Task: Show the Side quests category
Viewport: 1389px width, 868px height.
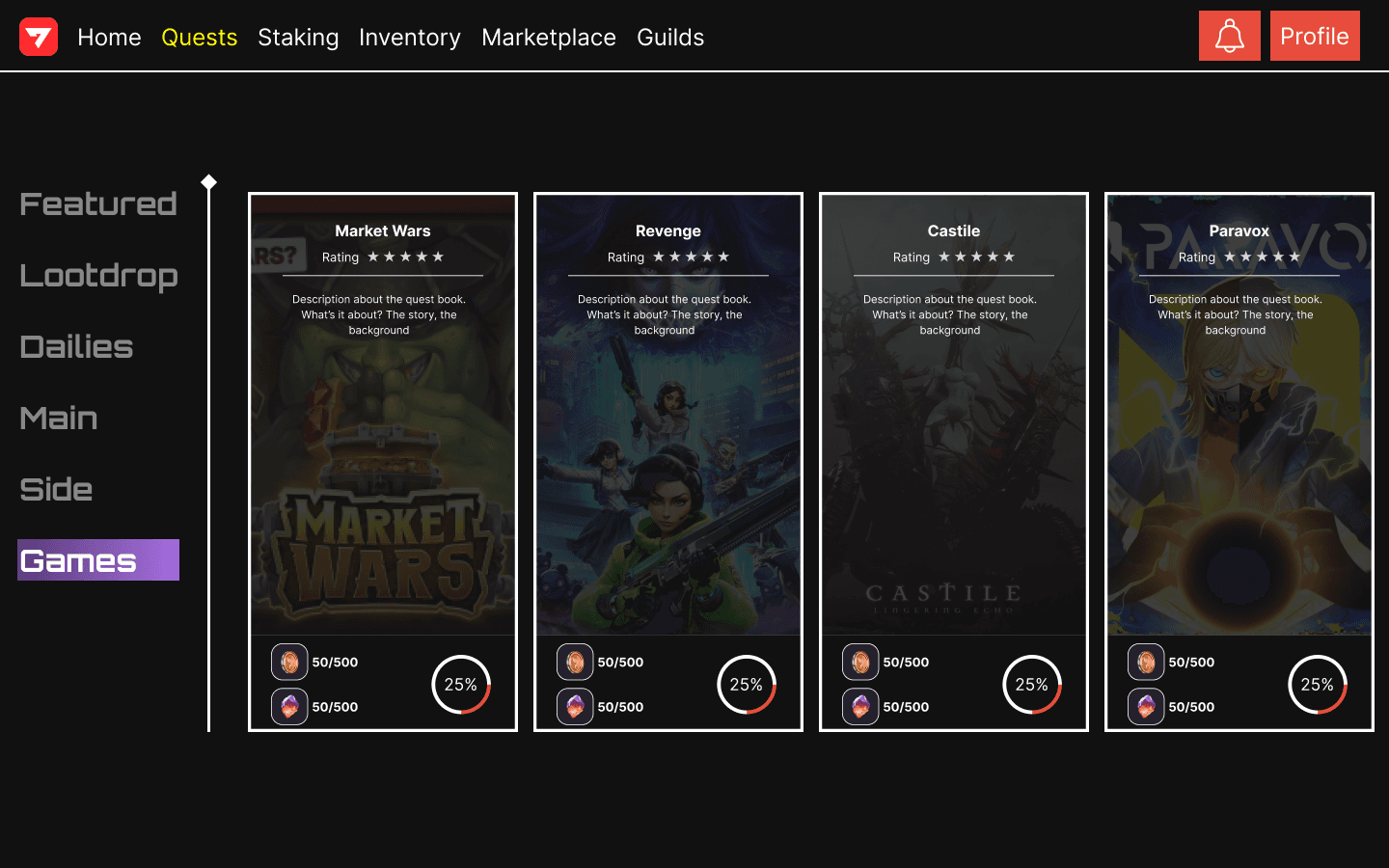Action: (56, 489)
